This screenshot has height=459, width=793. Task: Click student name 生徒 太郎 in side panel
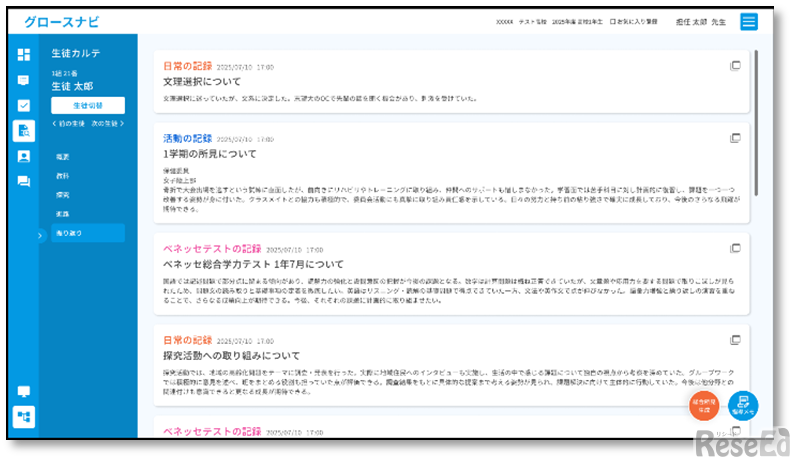[72, 86]
